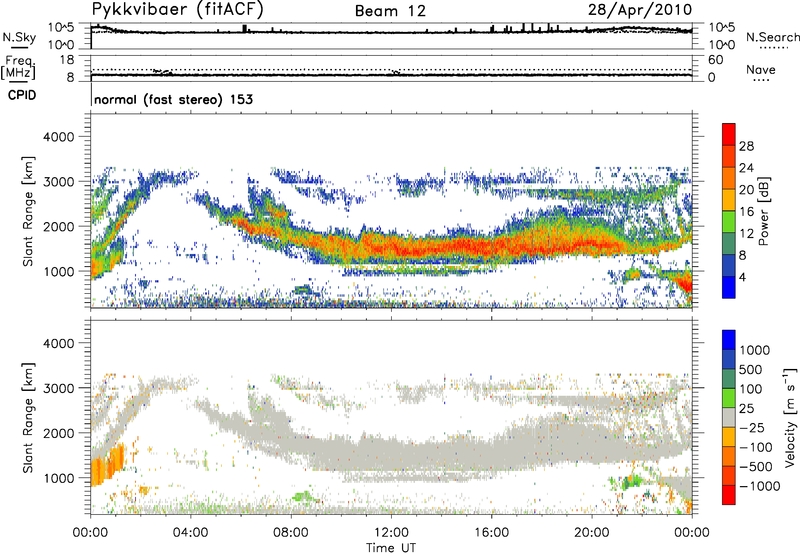Click the '16' tick on power colorbar
This screenshot has width=800, height=554.
[x=746, y=212]
